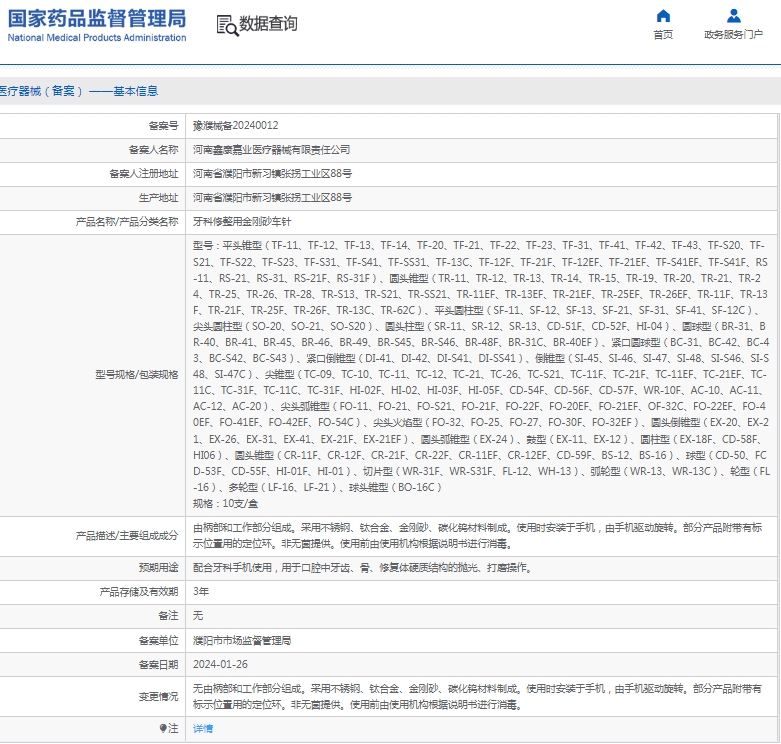Click the shelf life value 3年
781x744 pixels.
click(201, 592)
